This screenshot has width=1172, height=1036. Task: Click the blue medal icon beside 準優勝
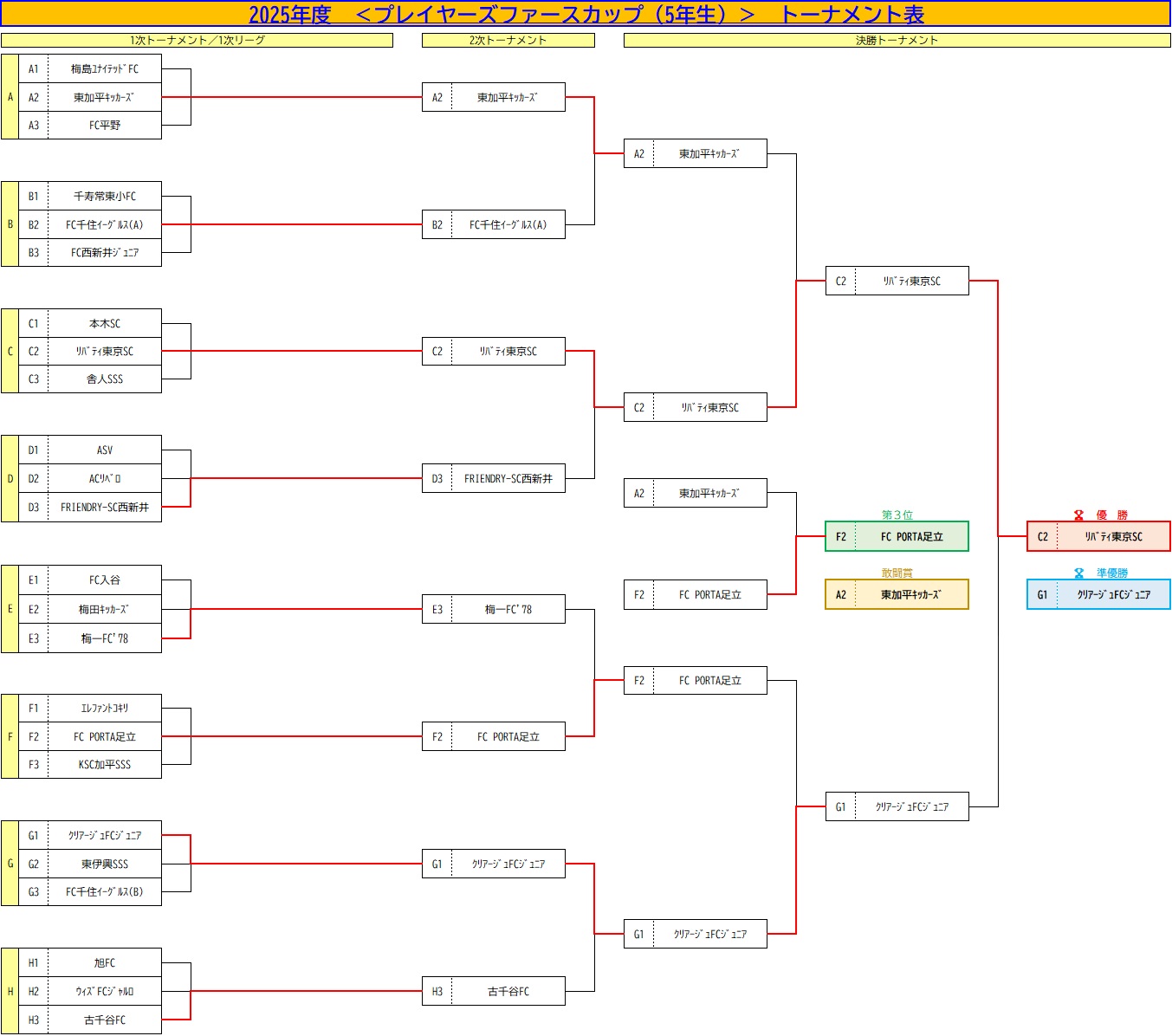point(1078,573)
